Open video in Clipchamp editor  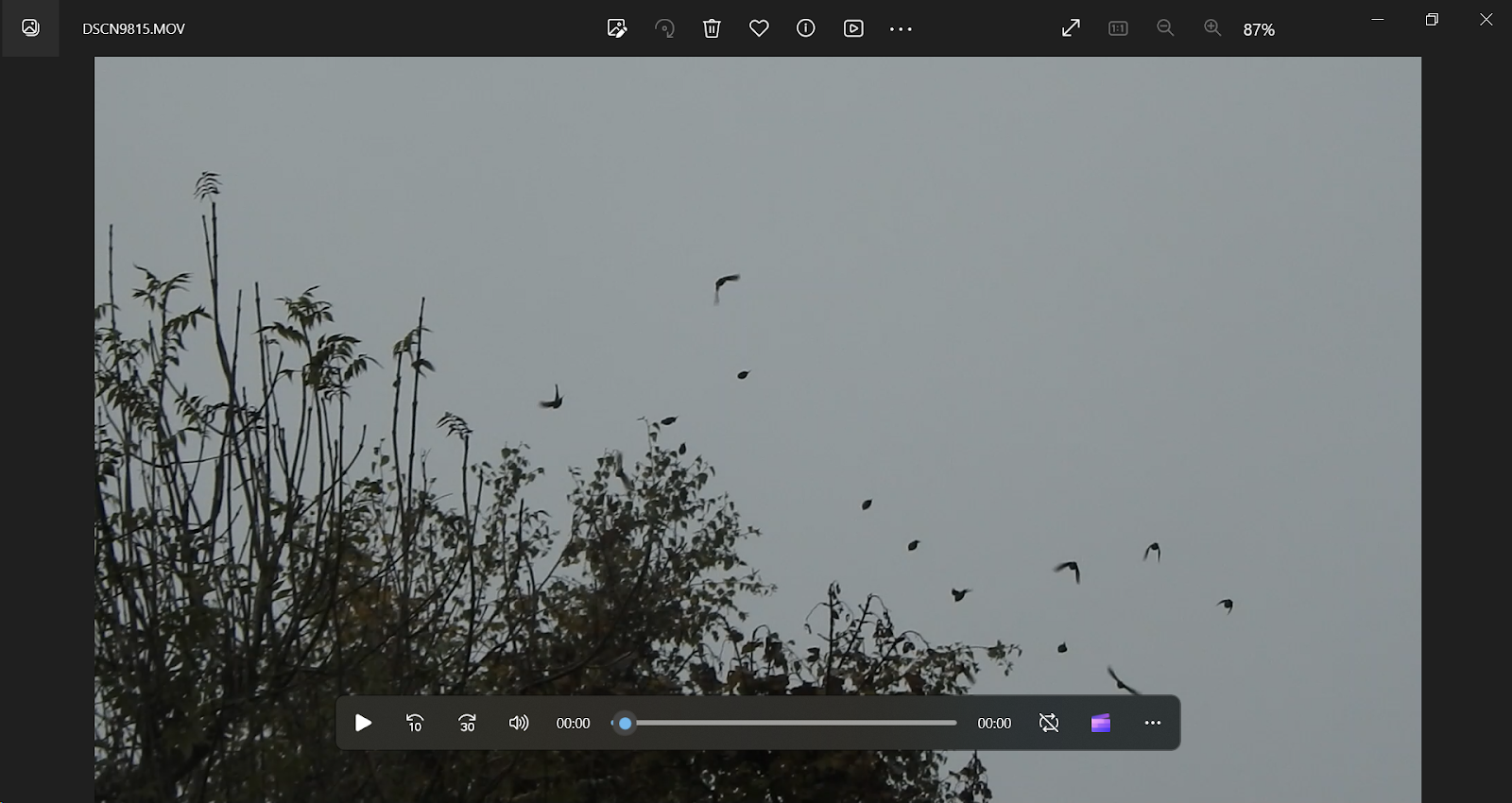tap(1101, 723)
